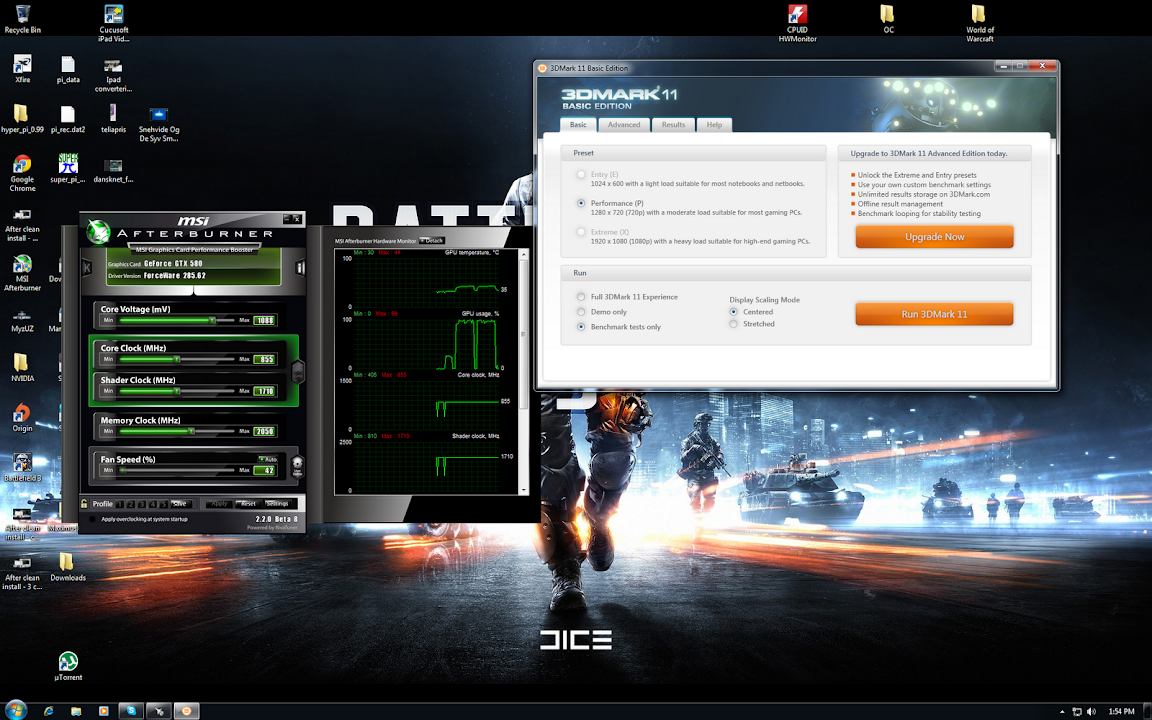
Task: Select the OC folder on the desktop
Action: pyautogui.click(x=888, y=19)
